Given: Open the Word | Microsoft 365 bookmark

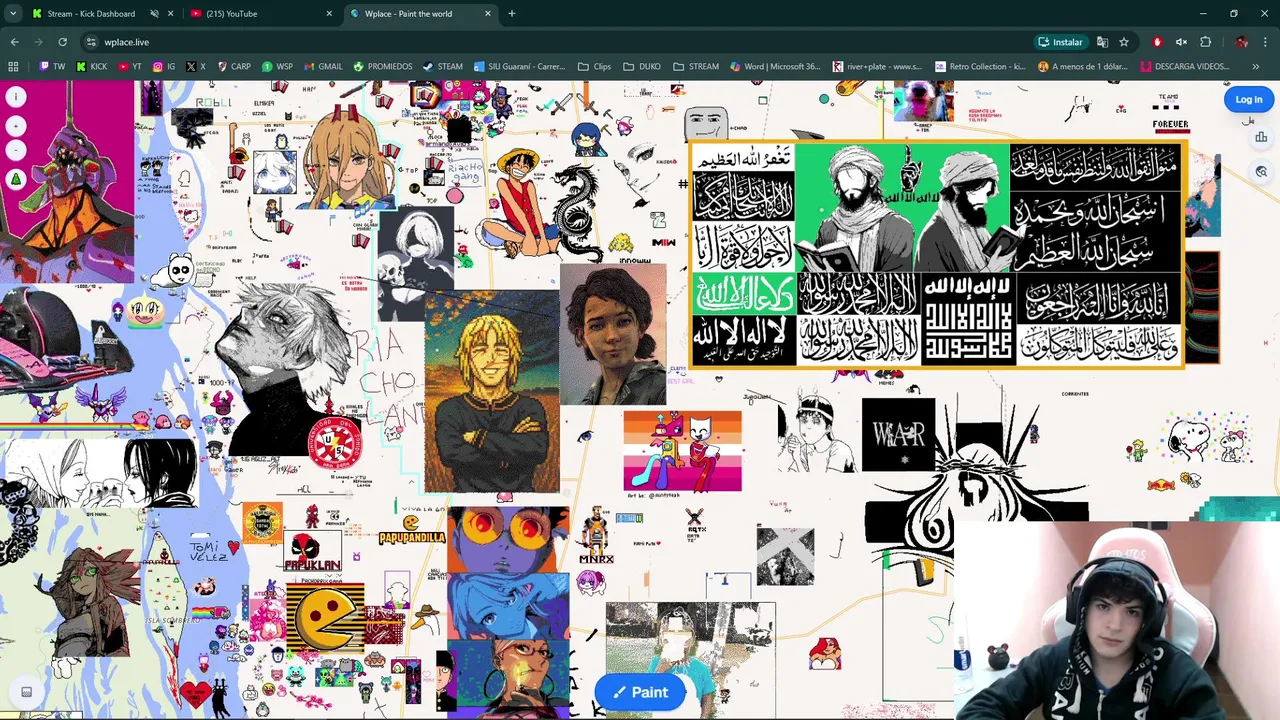Looking at the screenshot, I should [x=776, y=67].
